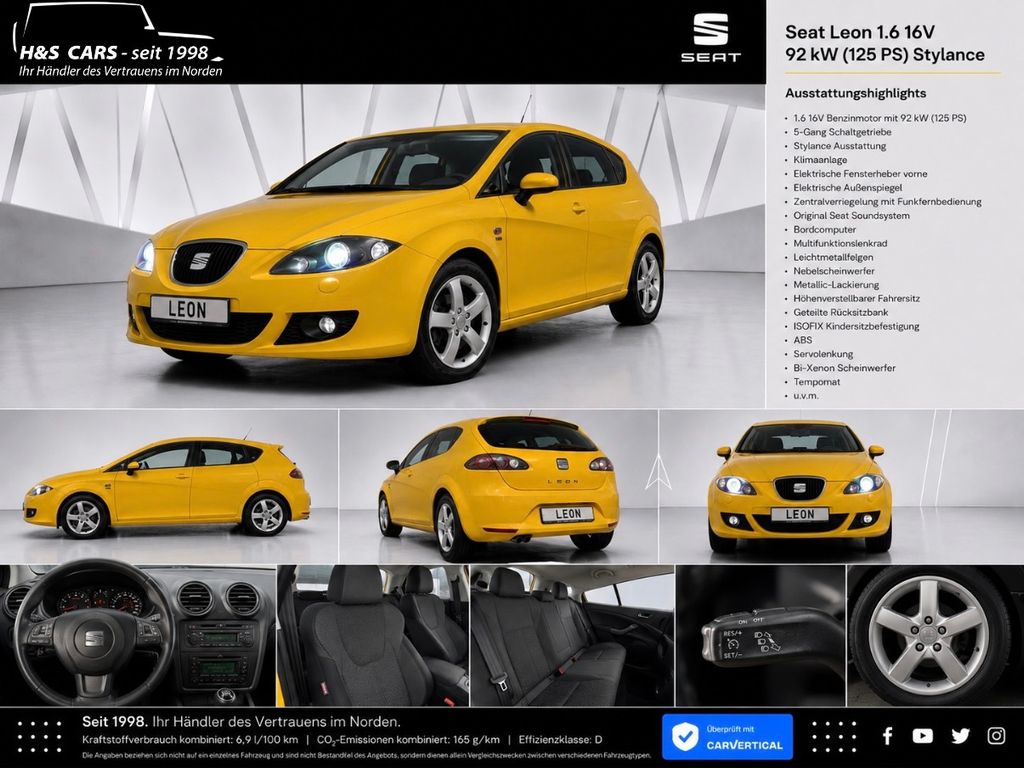The height and width of the screenshot is (768, 1024).
Task: Click 'Zentralverriegelung mit Funkfernbedienung'
Action: (887, 201)
